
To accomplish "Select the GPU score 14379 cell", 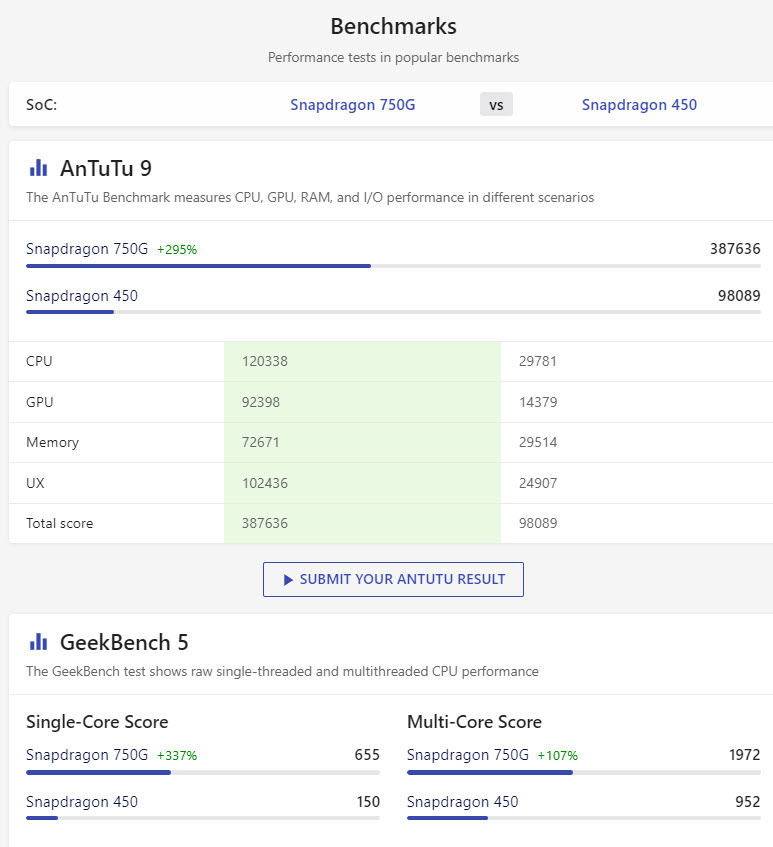I will point(637,402).
